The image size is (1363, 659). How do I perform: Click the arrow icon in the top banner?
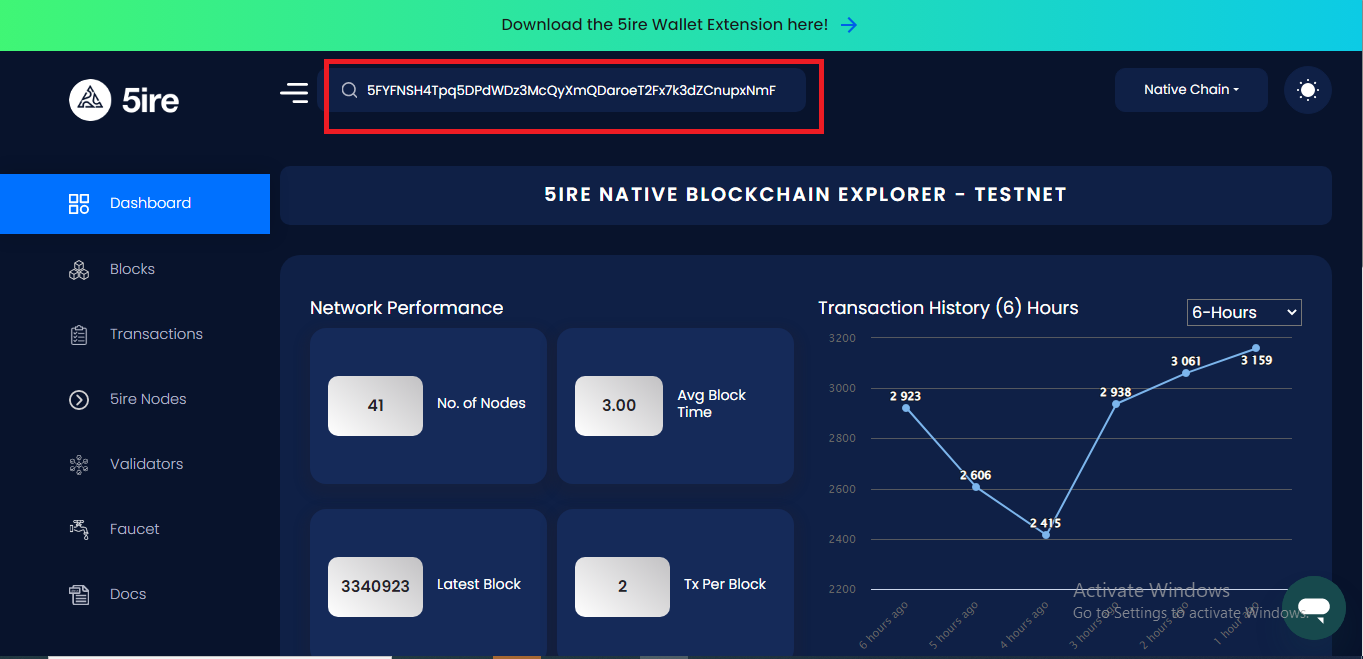848,24
